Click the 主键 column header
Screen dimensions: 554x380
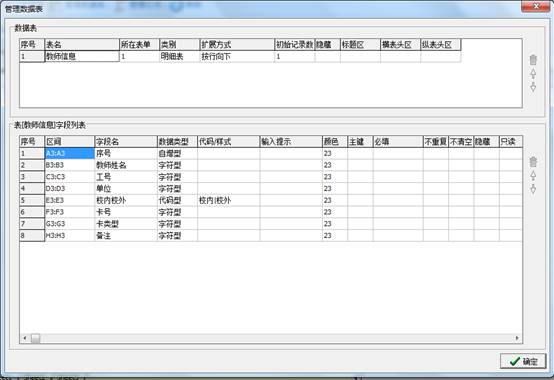(360, 142)
